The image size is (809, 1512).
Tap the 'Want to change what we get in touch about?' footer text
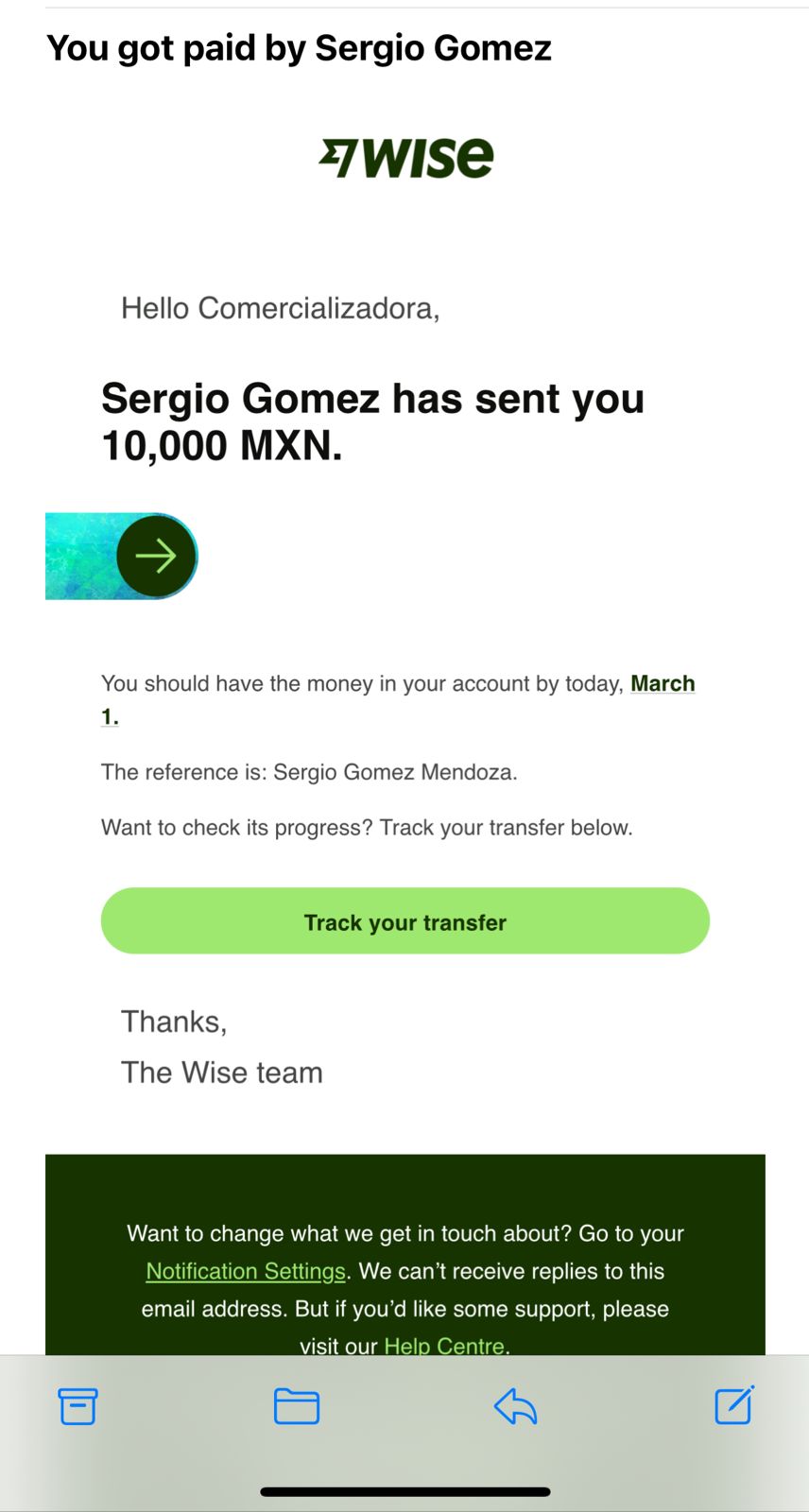point(404,1233)
